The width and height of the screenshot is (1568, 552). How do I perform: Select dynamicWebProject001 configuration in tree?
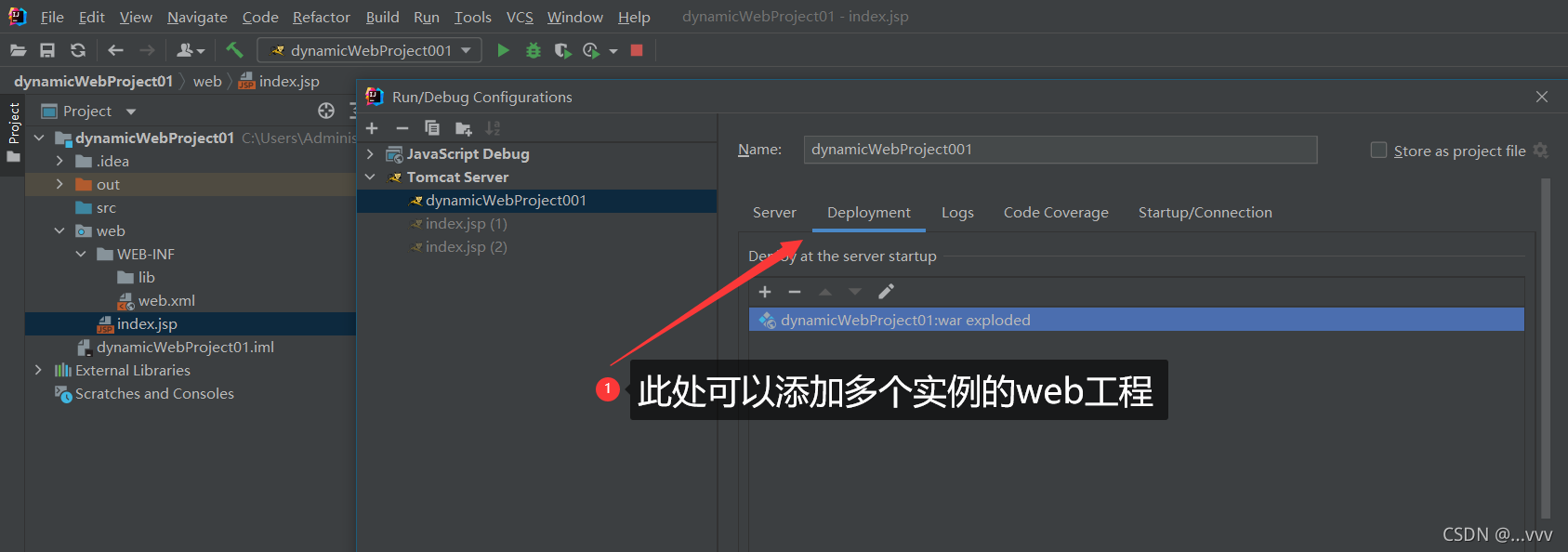(x=536, y=201)
